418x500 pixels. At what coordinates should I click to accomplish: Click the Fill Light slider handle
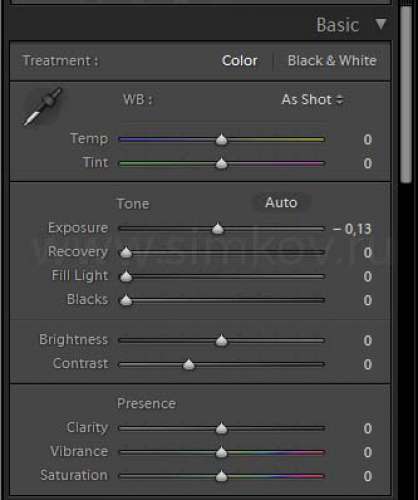pyautogui.click(x=126, y=276)
